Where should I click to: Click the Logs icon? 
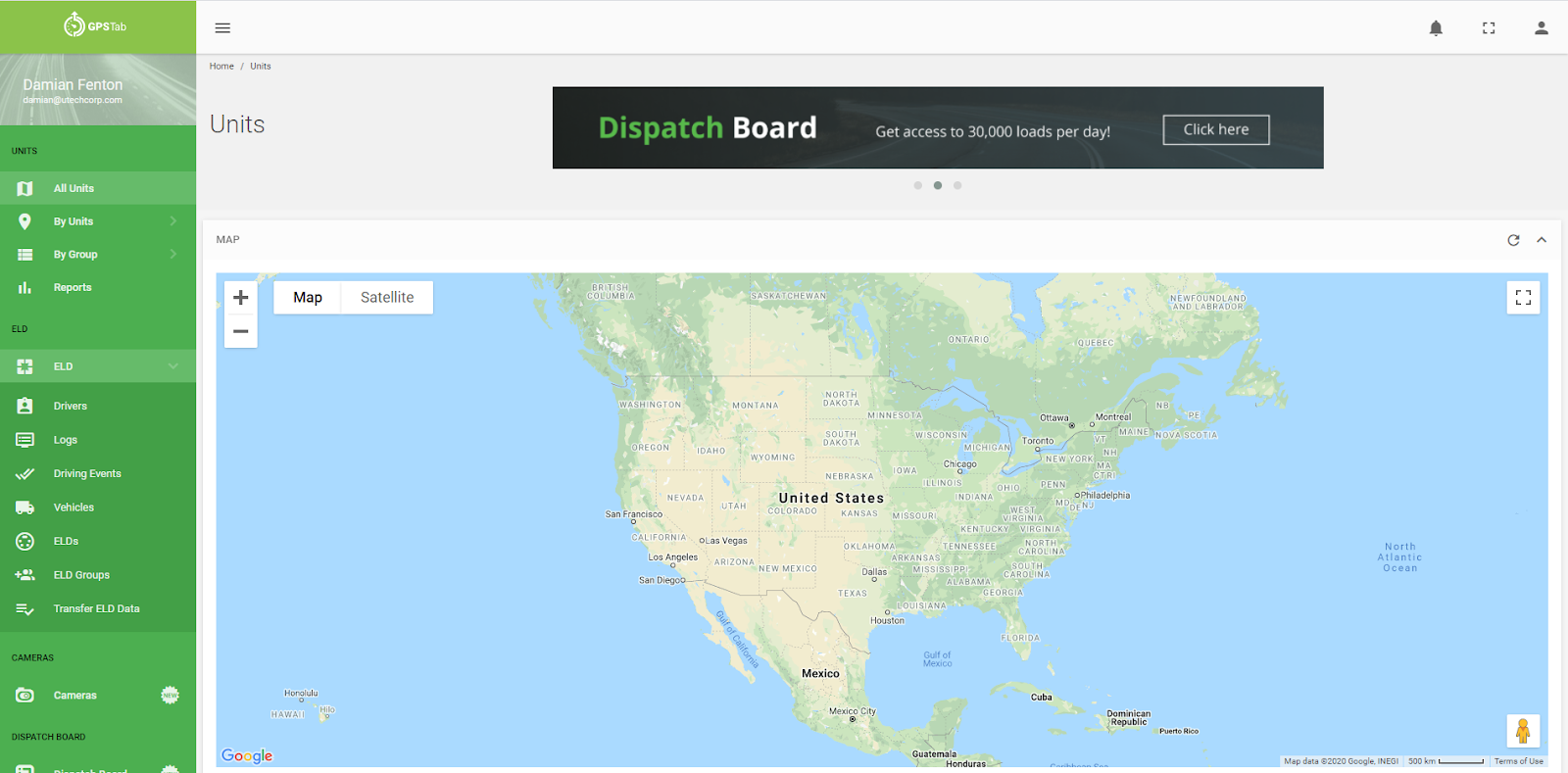click(25, 440)
